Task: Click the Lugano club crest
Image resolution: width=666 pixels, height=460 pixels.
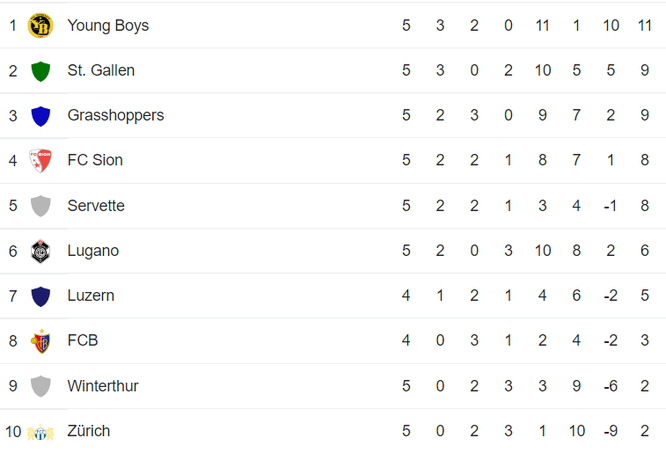Action: point(40,251)
